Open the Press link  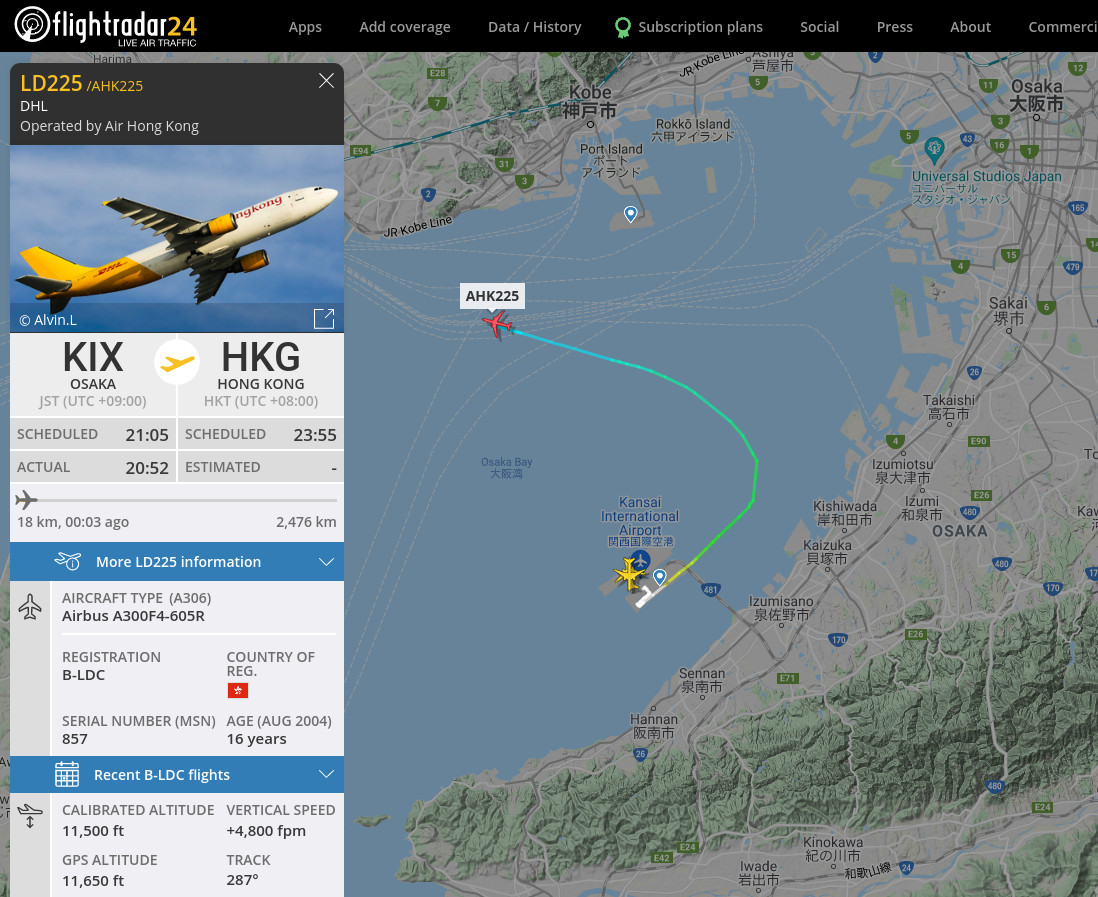click(894, 27)
